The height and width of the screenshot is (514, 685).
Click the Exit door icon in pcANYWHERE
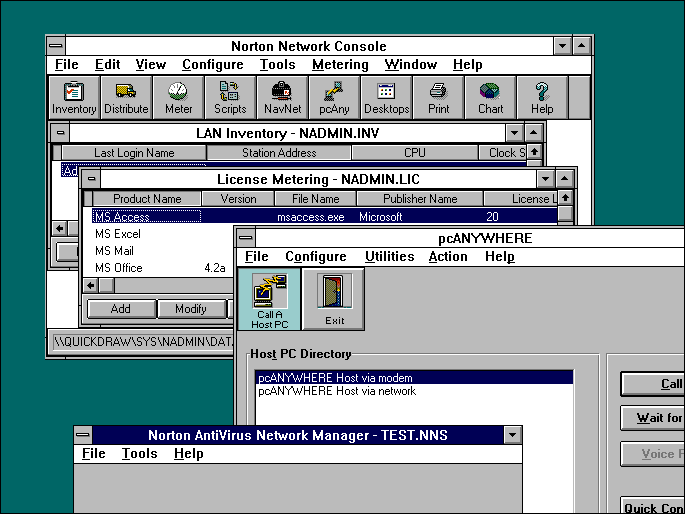(334, 300)
